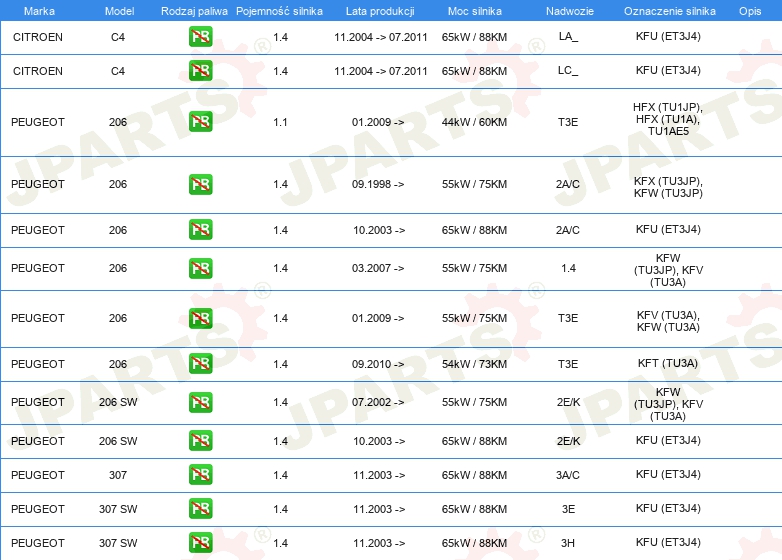Viewport: 782px width, 560px height.
Task: Select the Rodzaj paliwa column header
Action: point(194,11)
